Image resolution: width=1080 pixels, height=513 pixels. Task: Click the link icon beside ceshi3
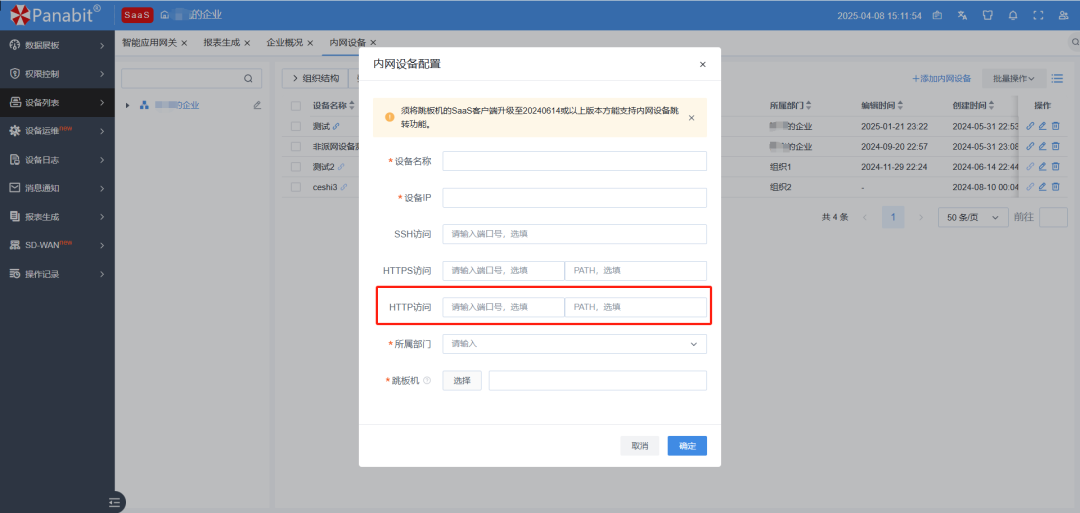[x=344, y=187]
